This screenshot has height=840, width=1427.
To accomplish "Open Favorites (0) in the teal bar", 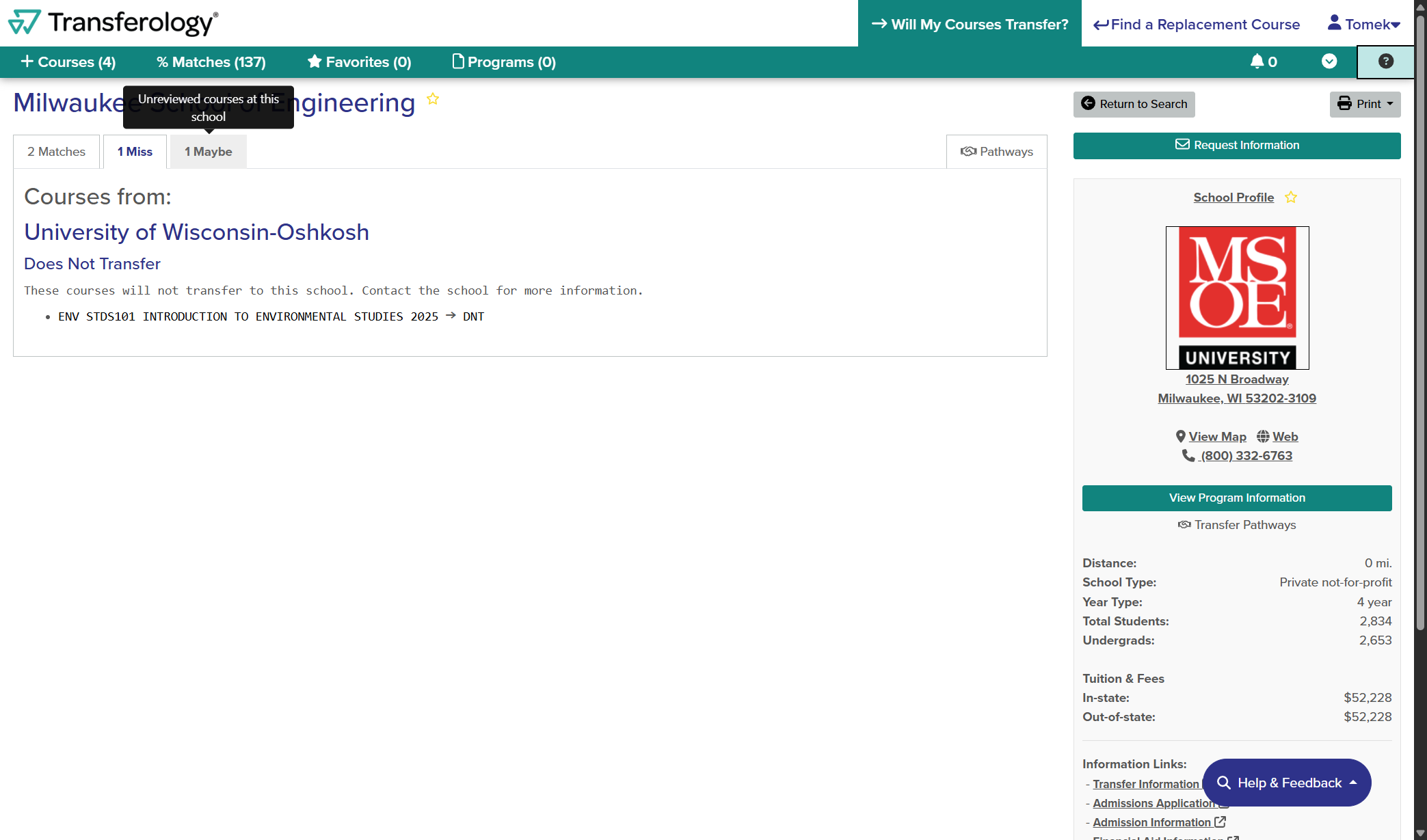I will pos(359,62).
